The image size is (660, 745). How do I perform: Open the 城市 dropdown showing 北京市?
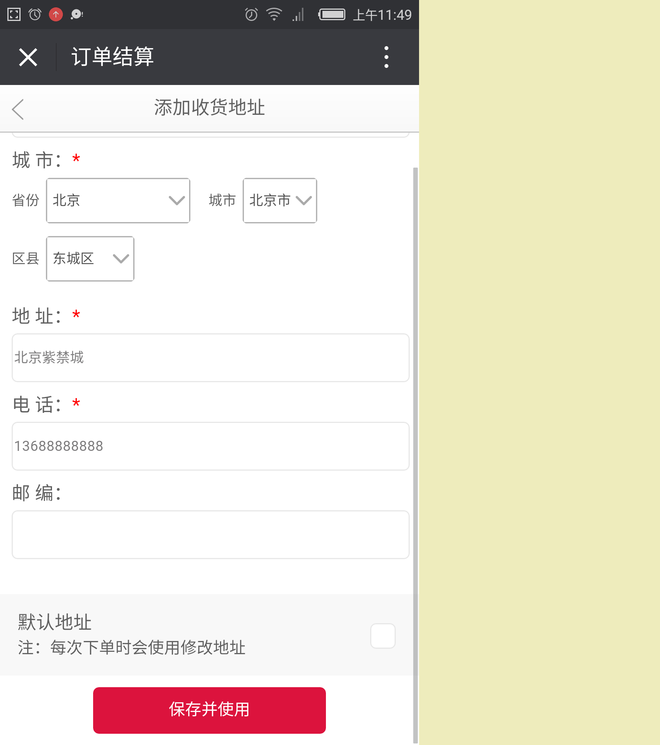click(x=280, y=201)
